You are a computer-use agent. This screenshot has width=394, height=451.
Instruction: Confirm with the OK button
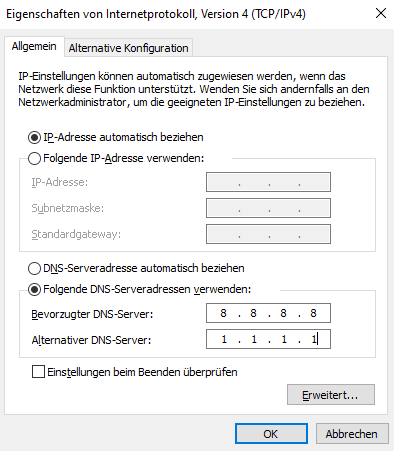271,434
